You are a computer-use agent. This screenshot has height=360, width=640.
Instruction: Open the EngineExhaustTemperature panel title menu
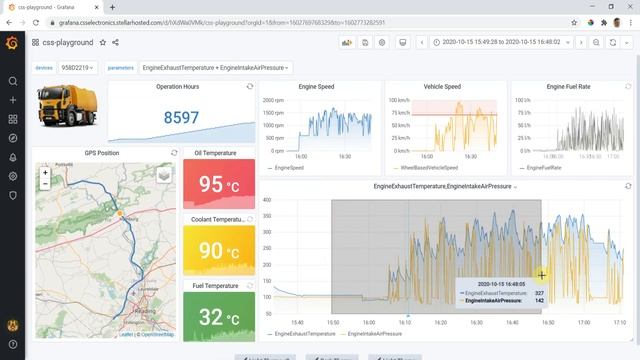445,187
